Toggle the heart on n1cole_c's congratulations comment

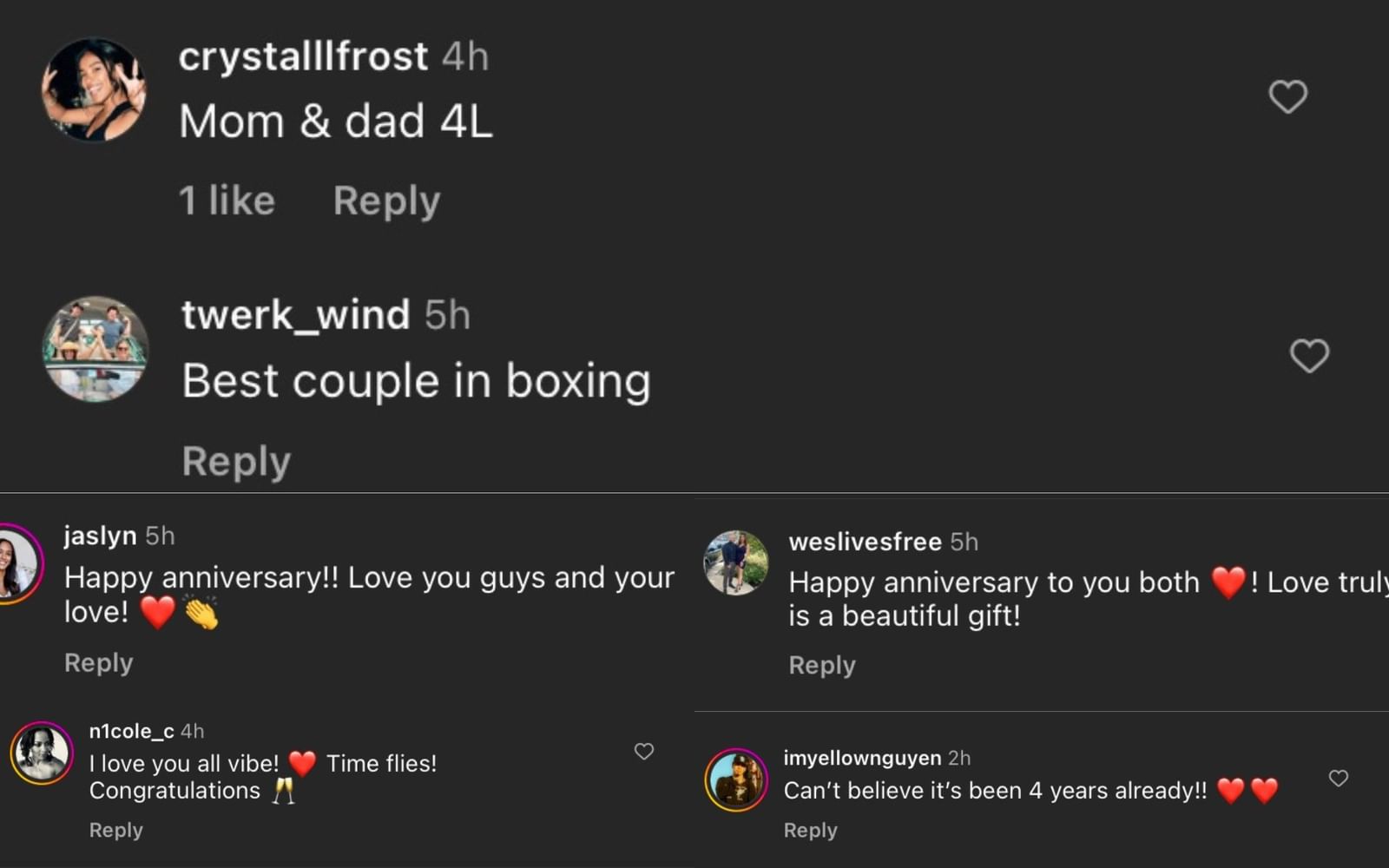(644, 752)
